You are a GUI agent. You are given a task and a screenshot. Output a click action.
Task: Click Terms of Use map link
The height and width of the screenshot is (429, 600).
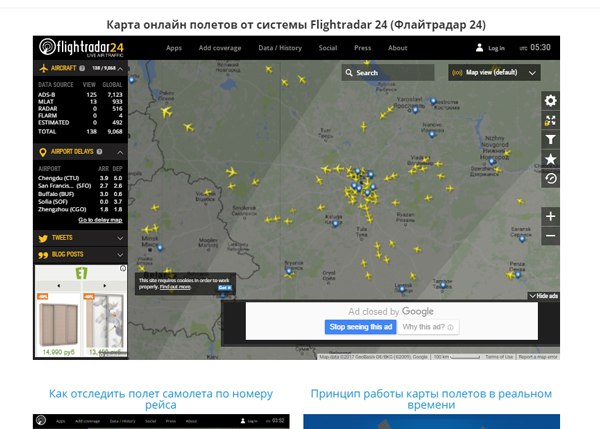(x=499, y=357)
